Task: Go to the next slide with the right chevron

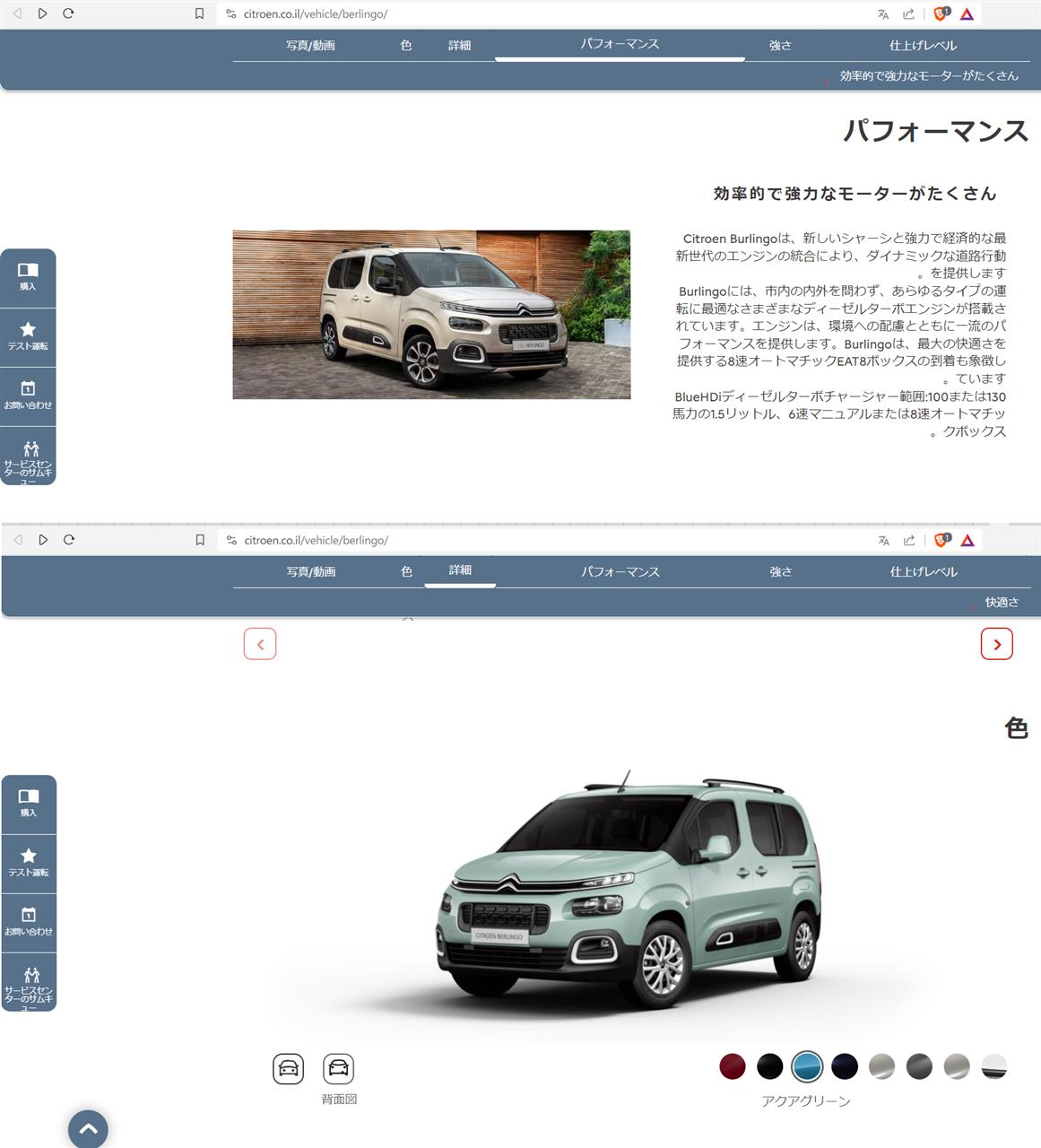Action: pyautogui.click(x=997, y=644)
